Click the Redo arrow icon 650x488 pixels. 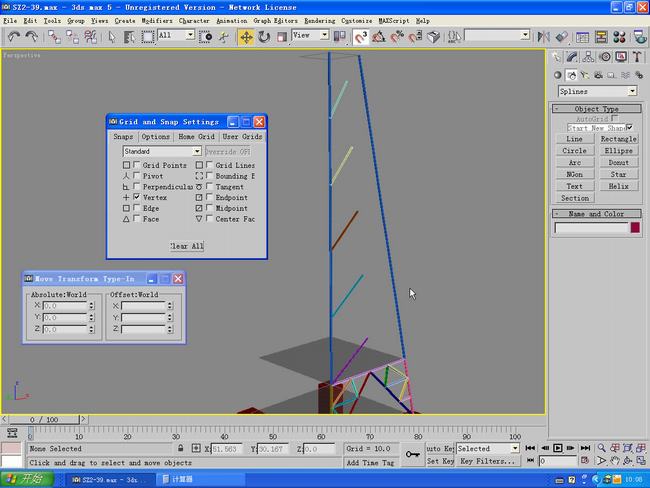tap(32, 37)
